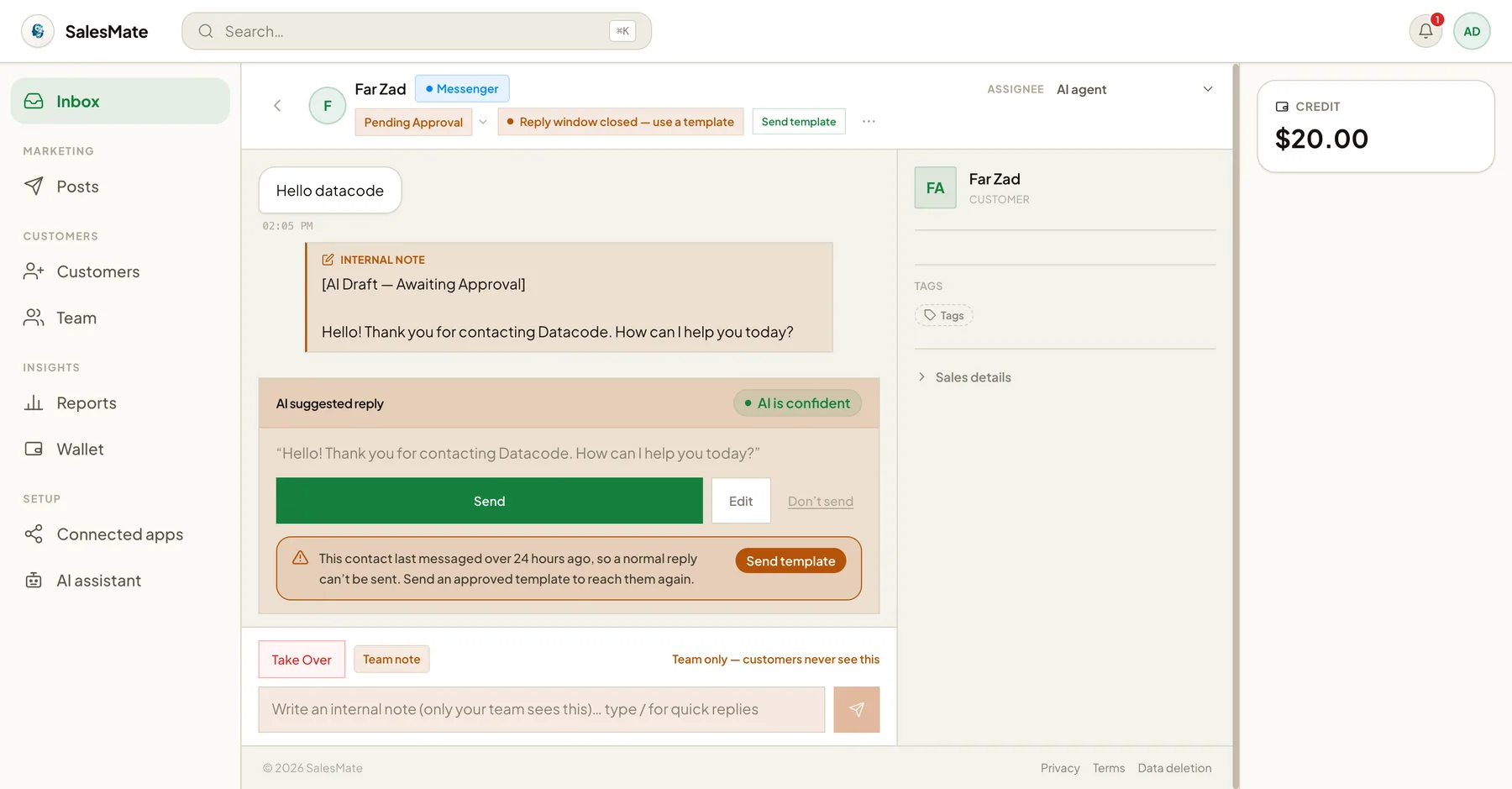Open the Terms link
Viewport: 1512px width, 789px height.
coord(1109,768)
